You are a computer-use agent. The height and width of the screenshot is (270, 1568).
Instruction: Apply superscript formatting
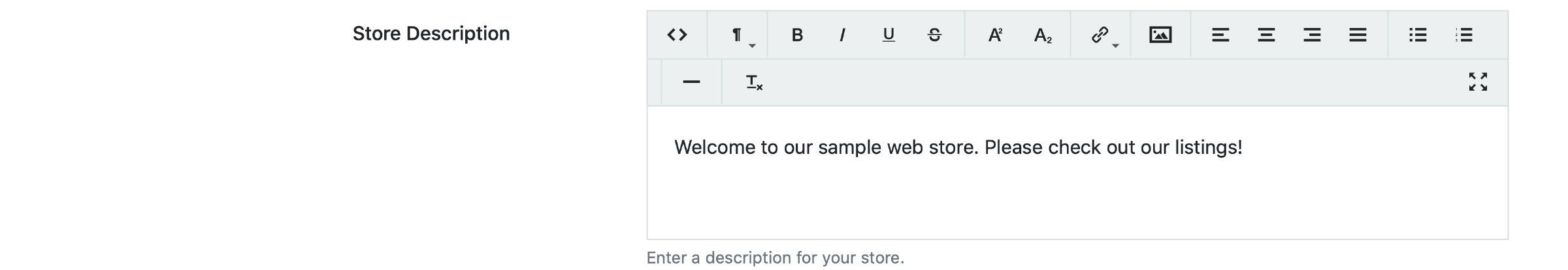[x=995, y=35]
